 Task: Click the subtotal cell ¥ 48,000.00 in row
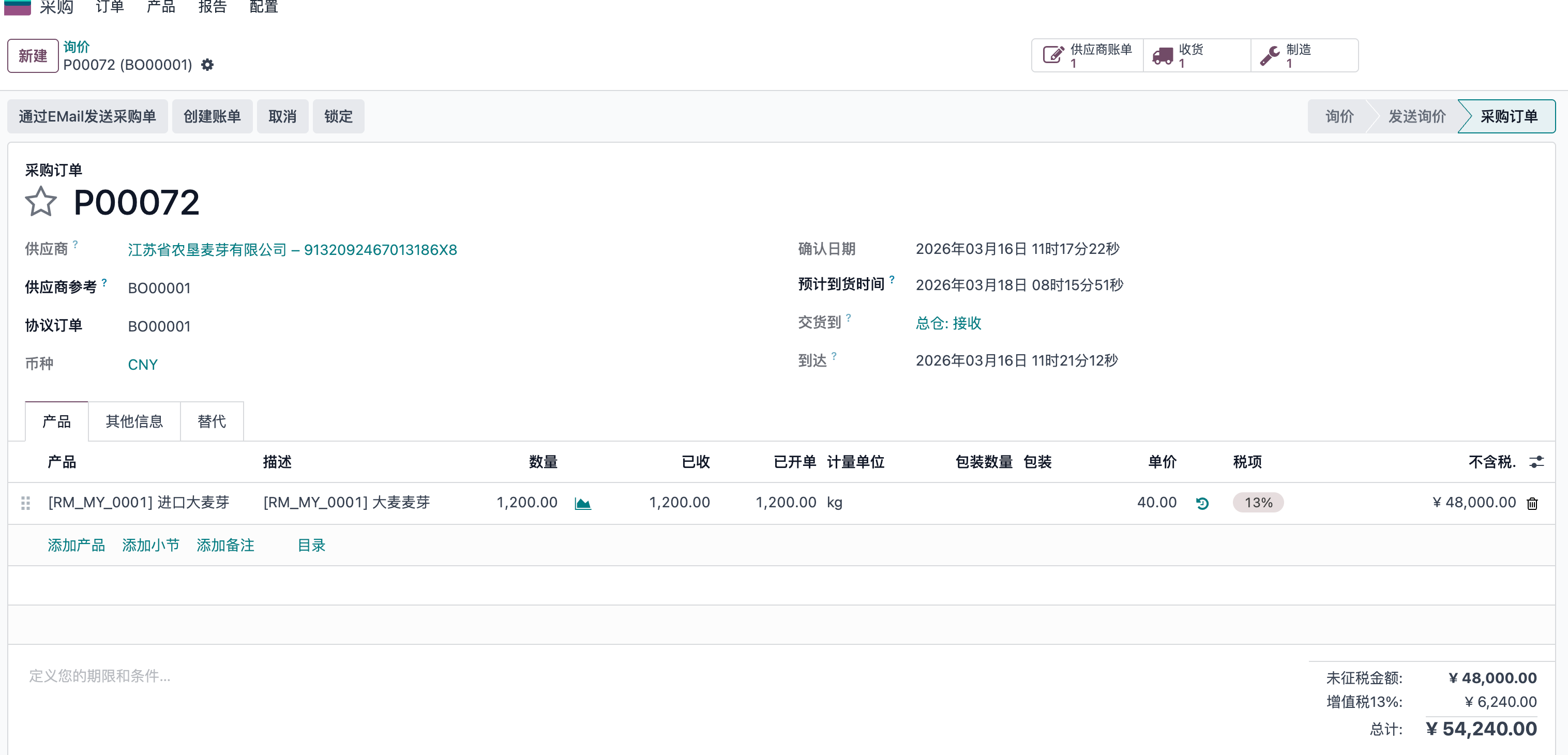(1474, 502)
